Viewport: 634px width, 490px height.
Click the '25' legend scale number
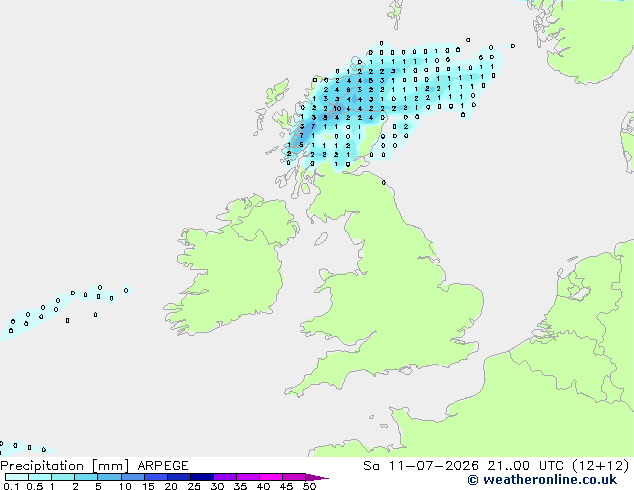point(194,486)
